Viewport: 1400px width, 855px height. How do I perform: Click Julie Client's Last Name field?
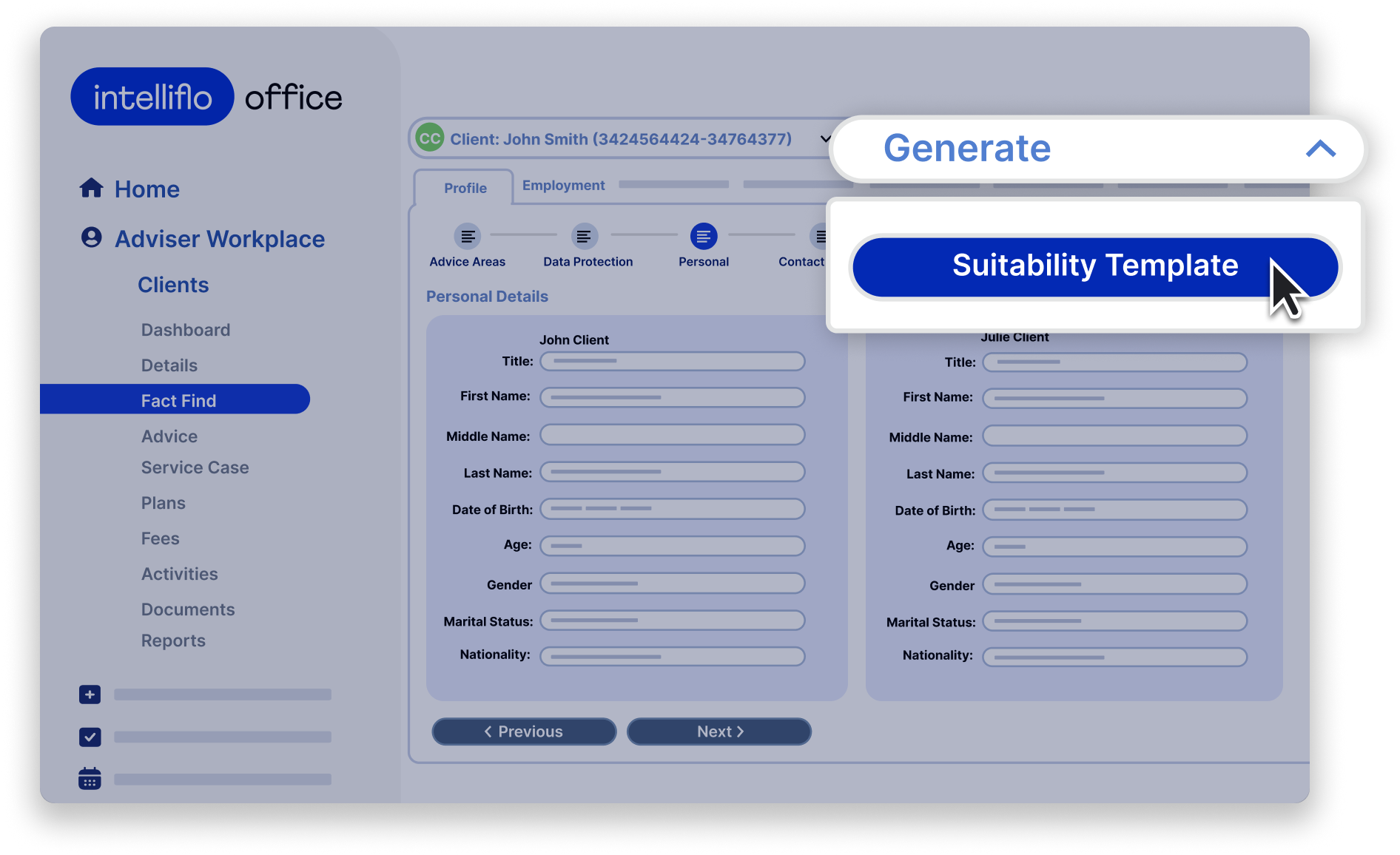click(1115, 473)
